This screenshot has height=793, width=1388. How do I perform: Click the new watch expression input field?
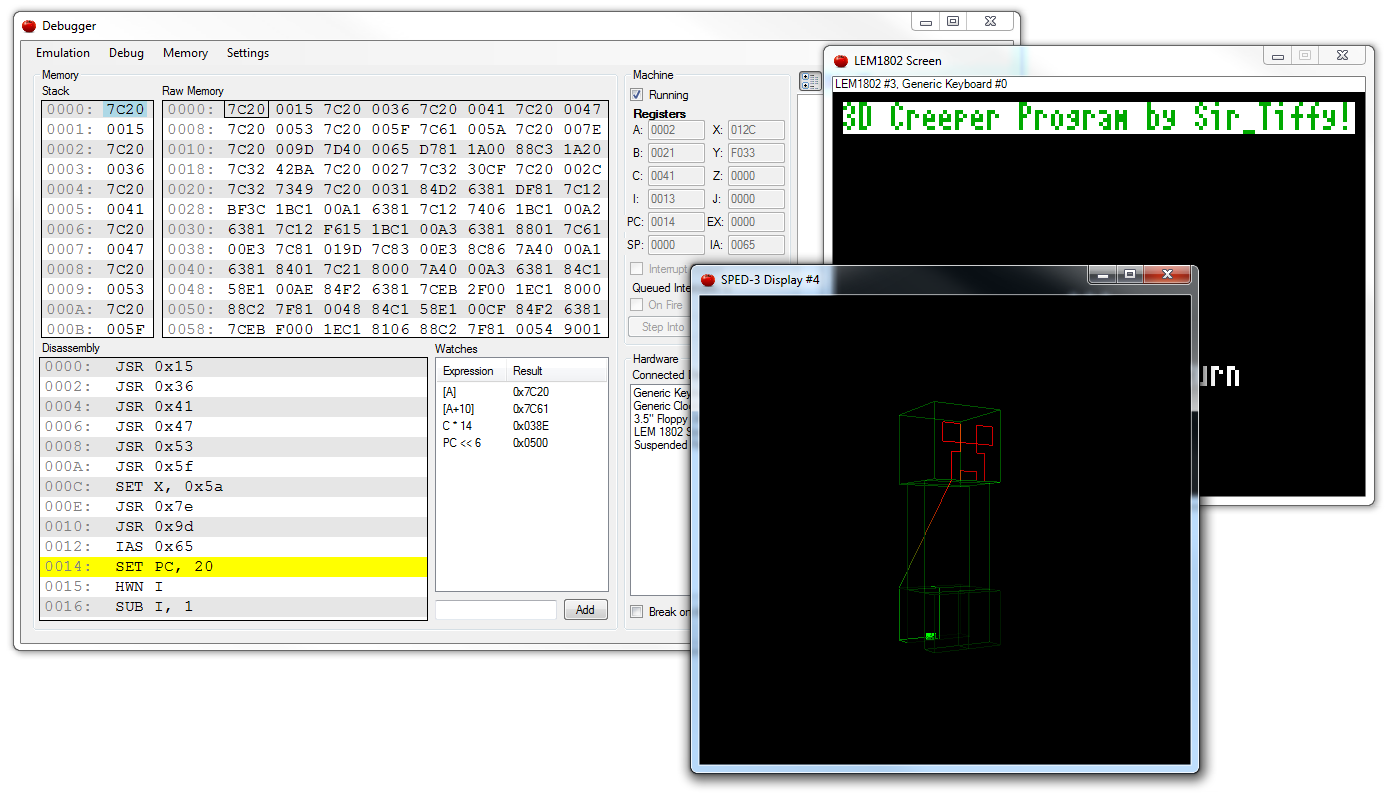tap(496, 610)
